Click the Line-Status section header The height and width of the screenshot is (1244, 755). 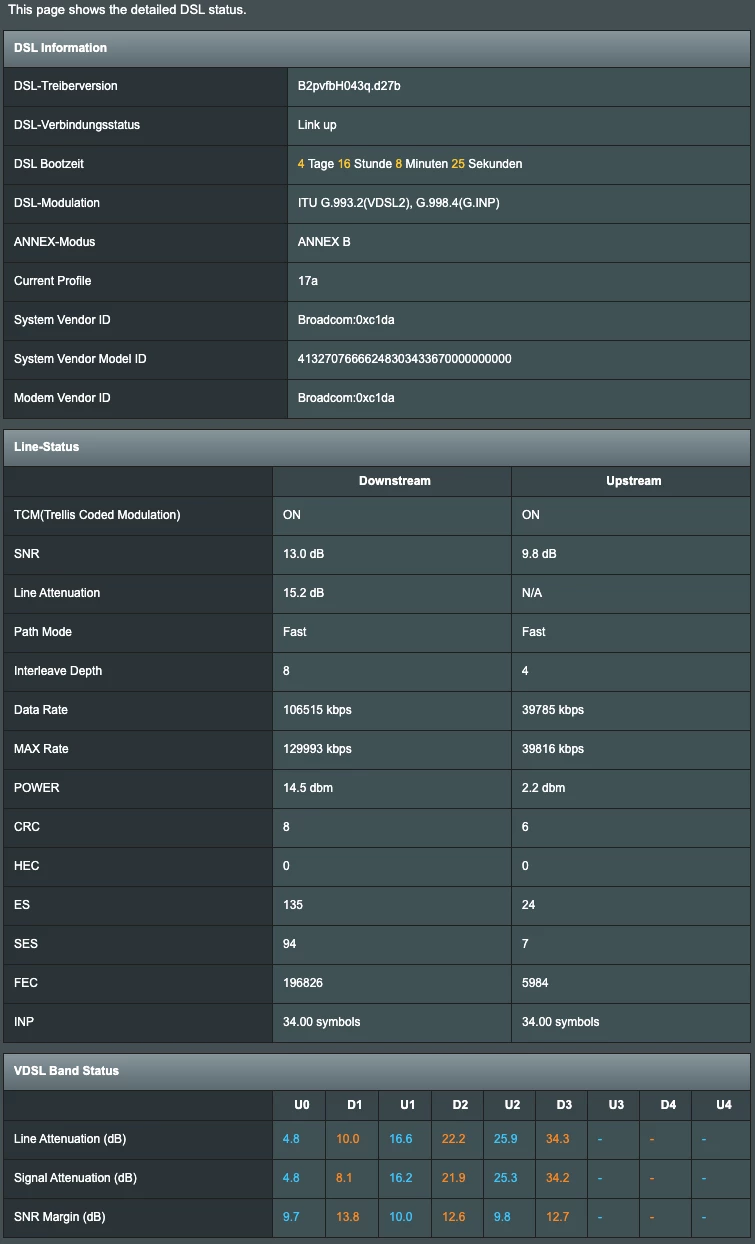click(x=46, y=447)
